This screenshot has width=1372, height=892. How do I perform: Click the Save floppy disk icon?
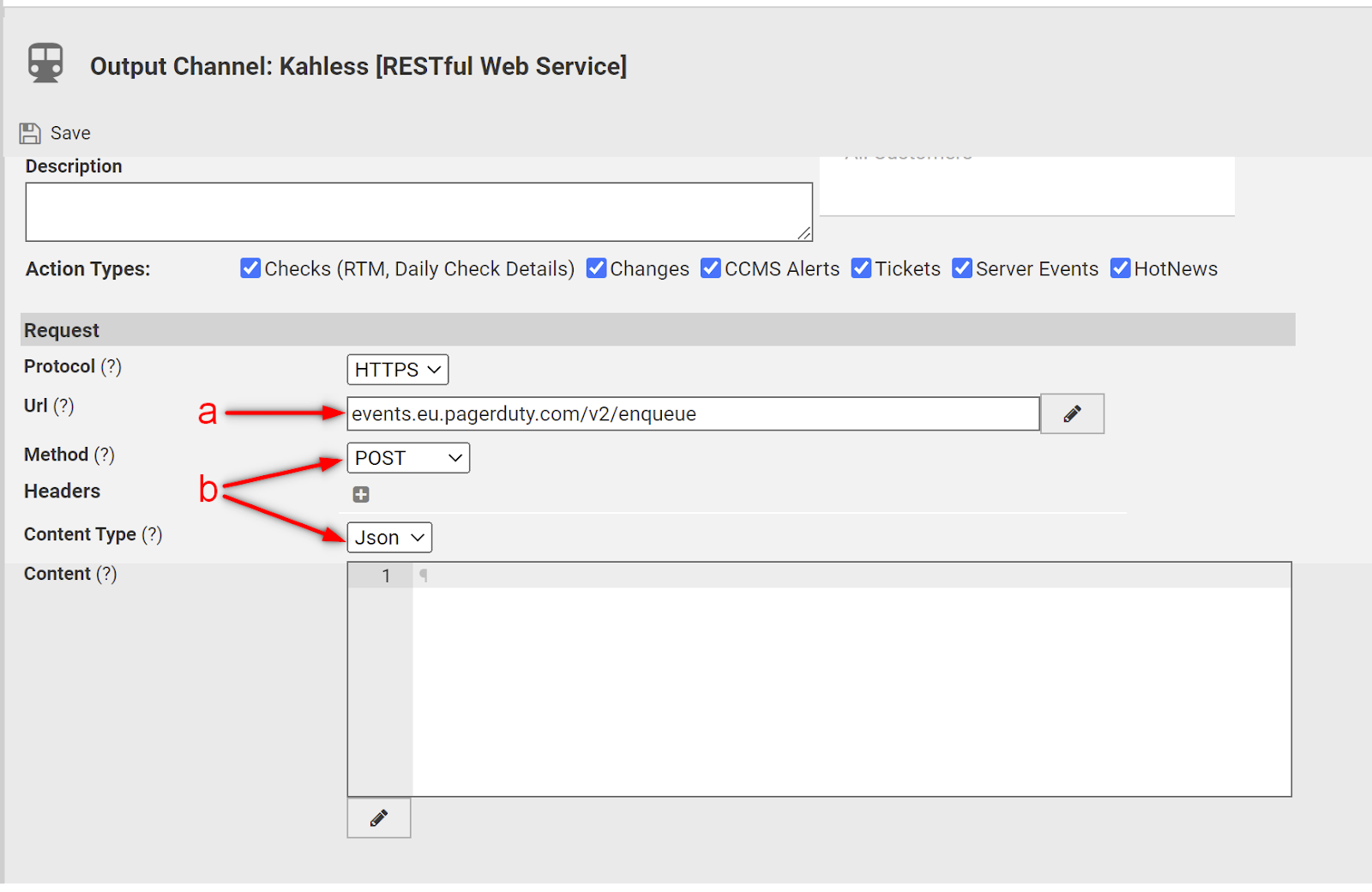pos(30,133)
